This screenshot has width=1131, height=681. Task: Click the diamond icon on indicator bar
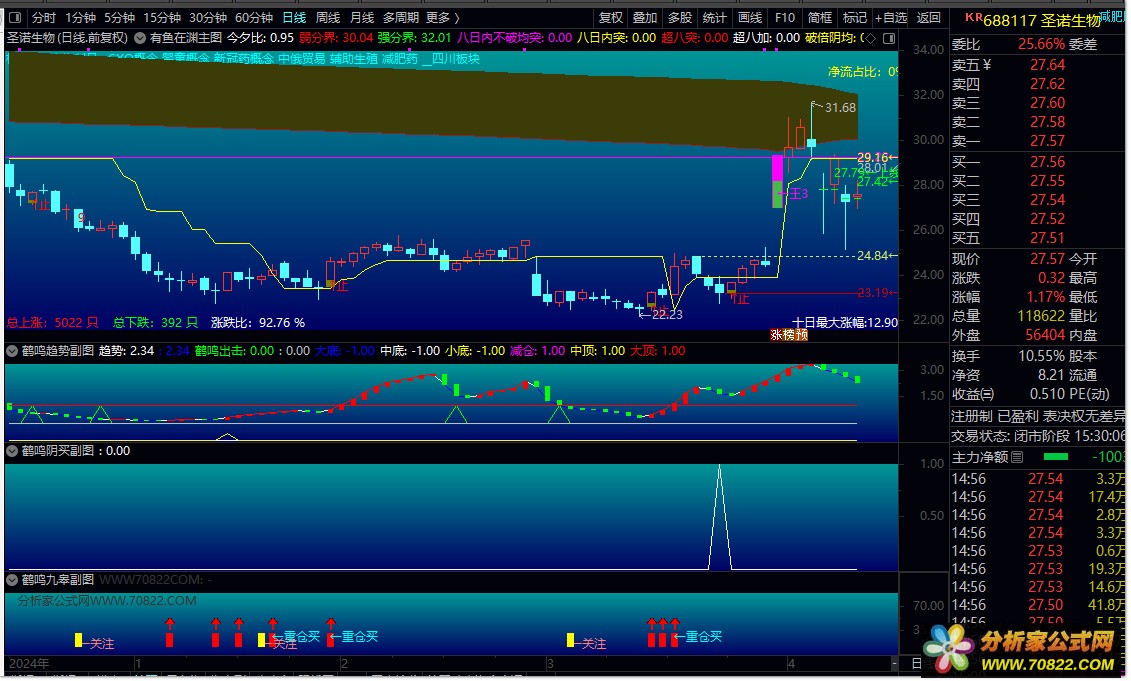pyautogui.click(x=871, y=38)
